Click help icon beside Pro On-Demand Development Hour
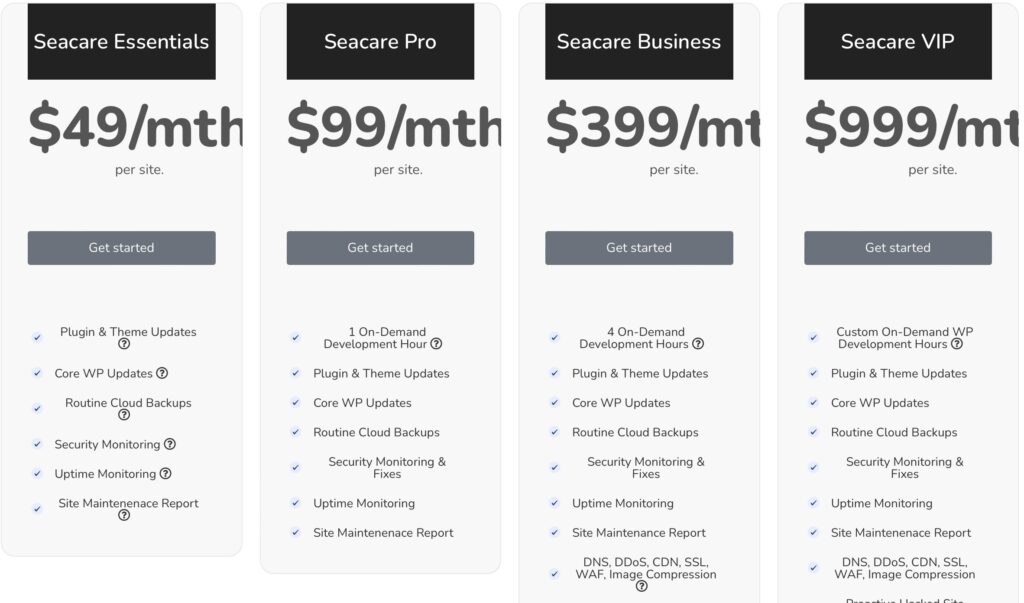Image resolution: width=1024 pixels, height=603 pixels. [436, 344]
